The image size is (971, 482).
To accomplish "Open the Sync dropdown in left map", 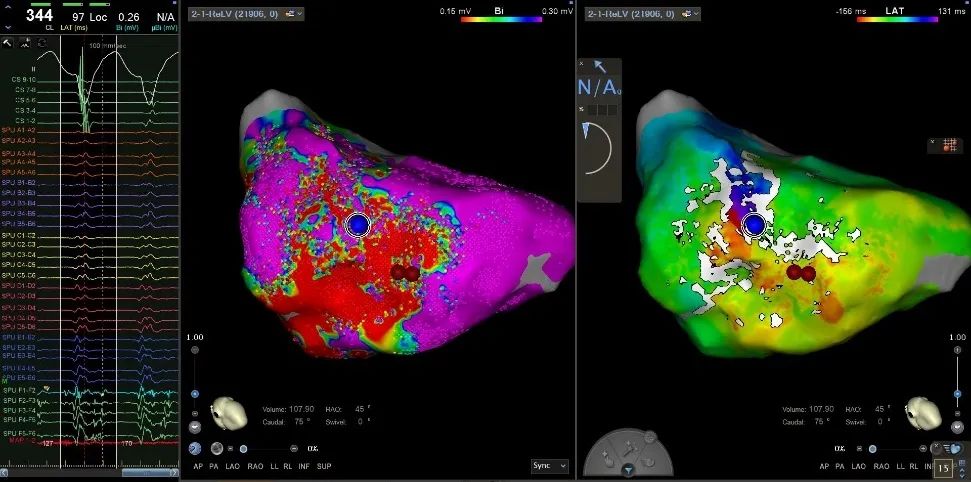I will pos(550,466).
